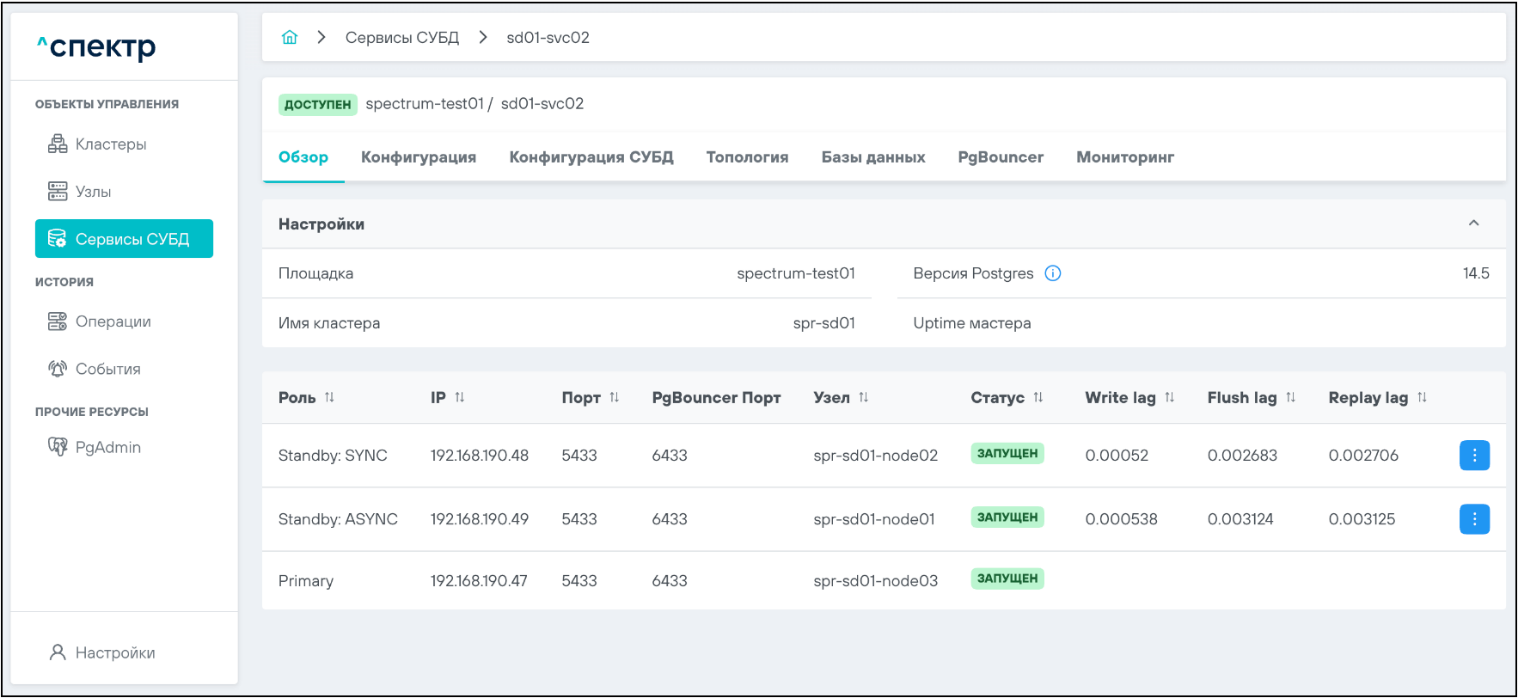The width and height of the screenshot is (1518, 698).
Task: Open Операции history page
Action: (112, 322)
